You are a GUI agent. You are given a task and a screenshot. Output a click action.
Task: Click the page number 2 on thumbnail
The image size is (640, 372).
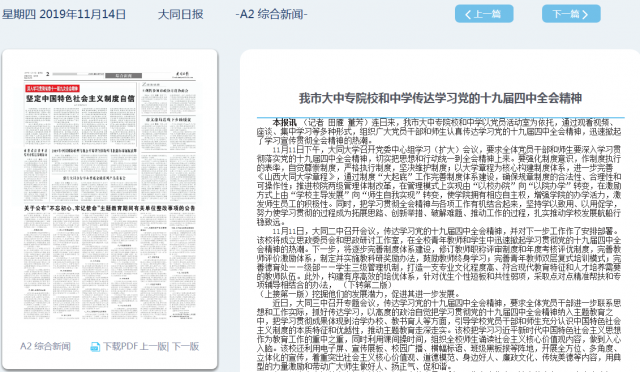click(x=48, y=74)
